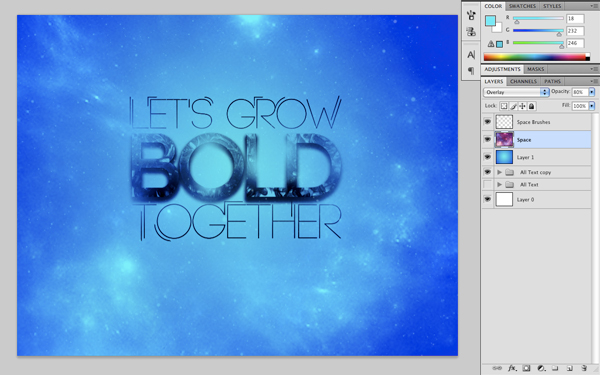This screenshot has height=375, width=600.
Task: Open the Adjustments panel options menu
Action: click(594, 69)
